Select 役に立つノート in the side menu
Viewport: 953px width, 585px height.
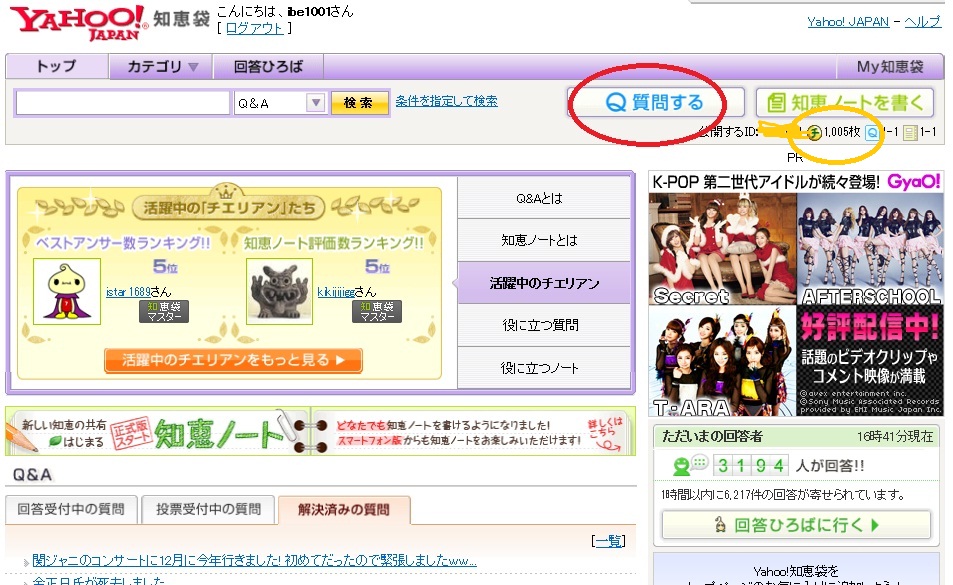coord(544,368)
